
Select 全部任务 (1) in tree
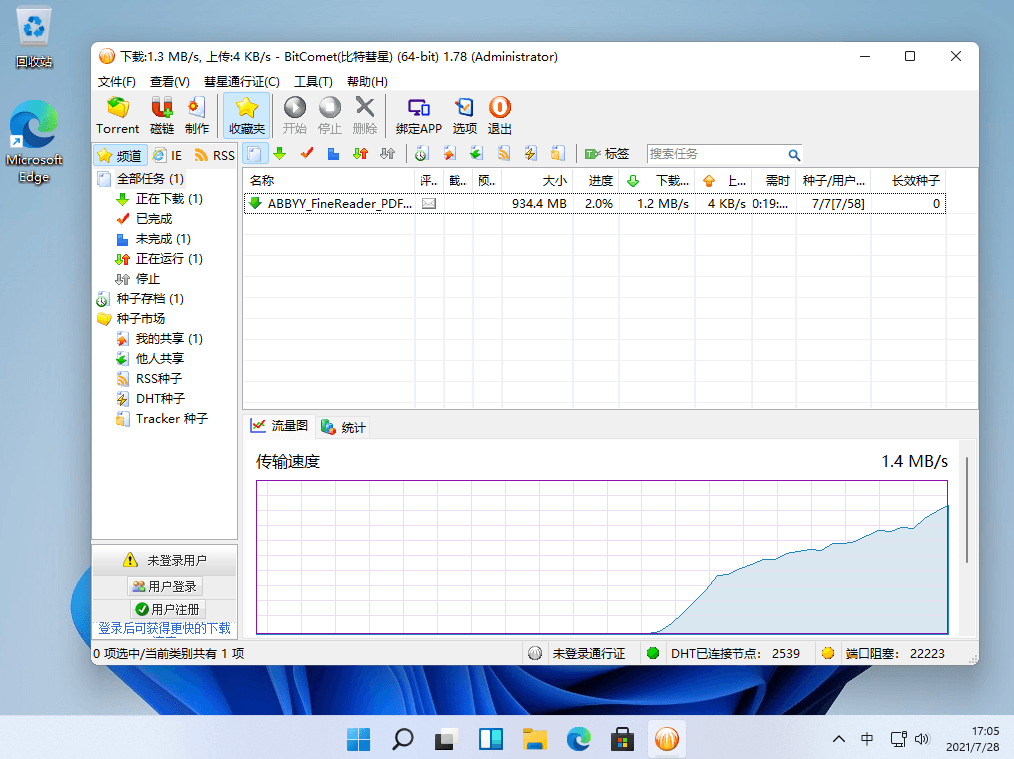click(x=150, y=178)
